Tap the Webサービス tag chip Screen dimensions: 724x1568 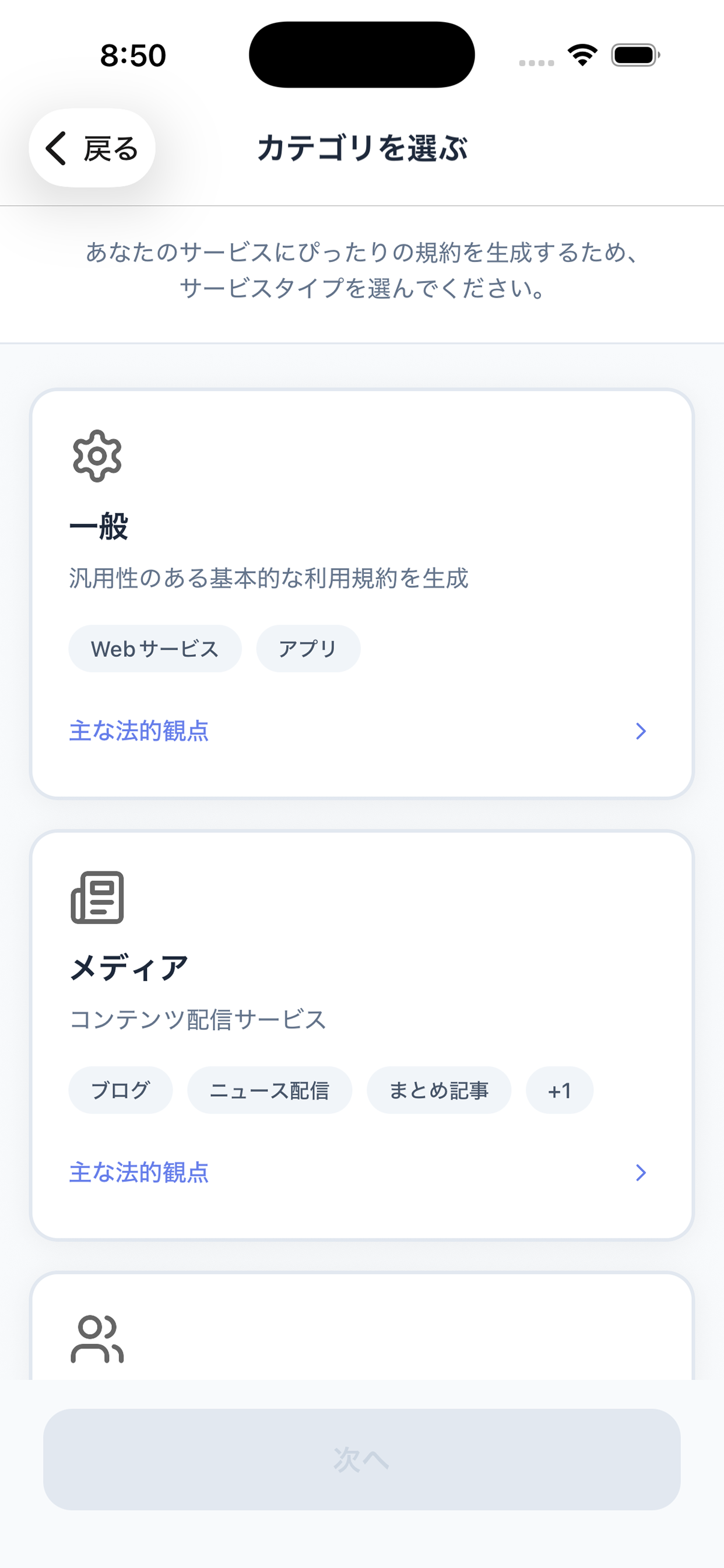pos(154,649)
